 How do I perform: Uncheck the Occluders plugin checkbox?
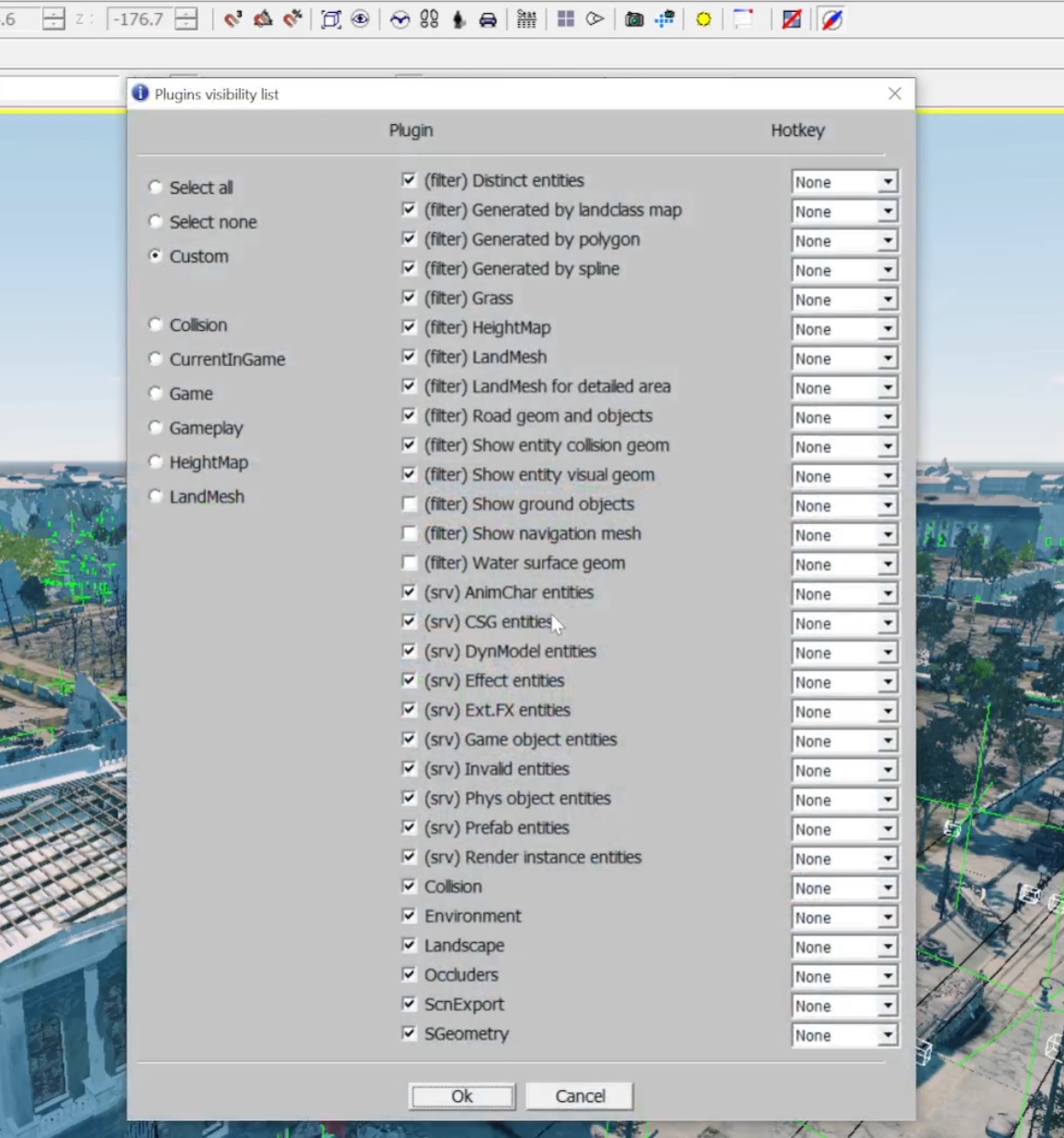click(409, 974)
